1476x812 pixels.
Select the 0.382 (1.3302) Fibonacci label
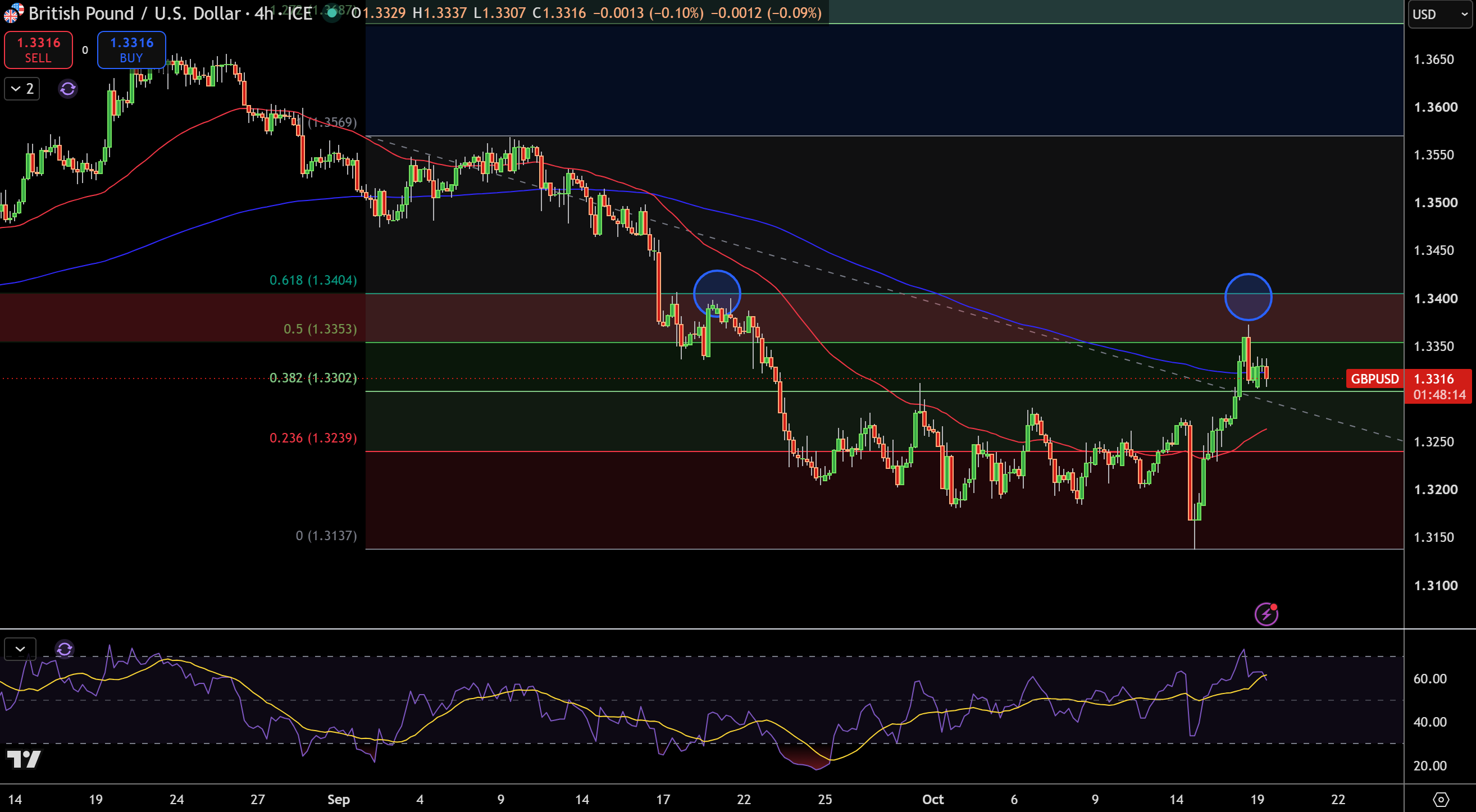pyautogui.click(x=313, y=377)
